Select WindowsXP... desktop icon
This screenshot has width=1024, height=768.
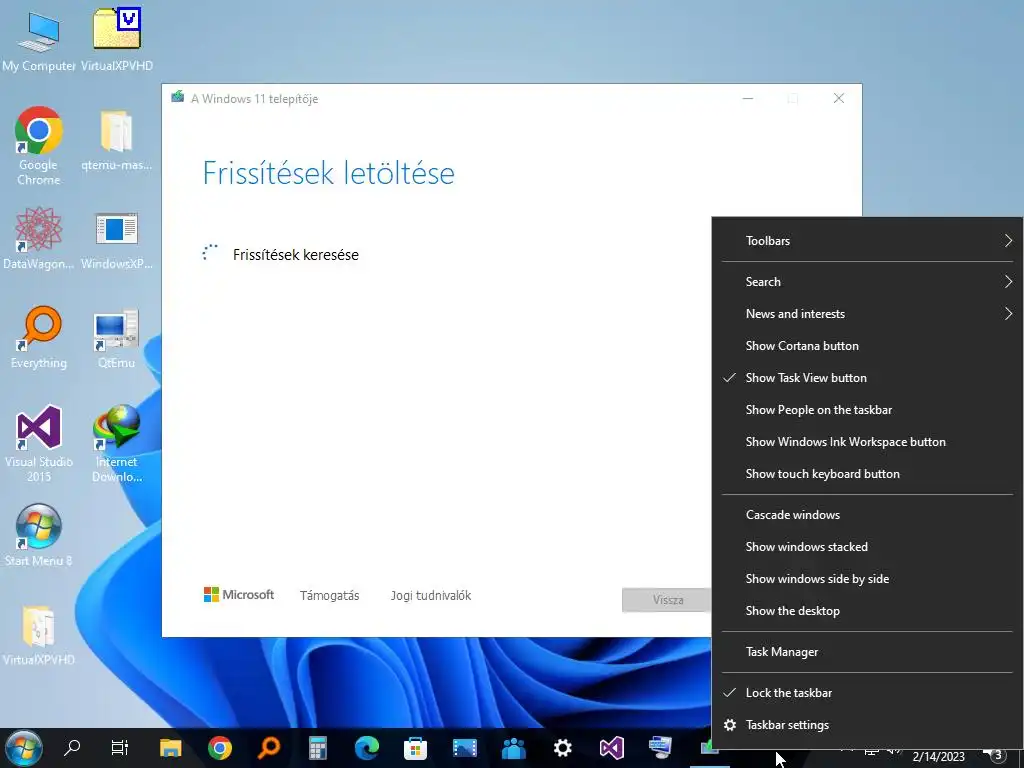click(x=117, y=240)
